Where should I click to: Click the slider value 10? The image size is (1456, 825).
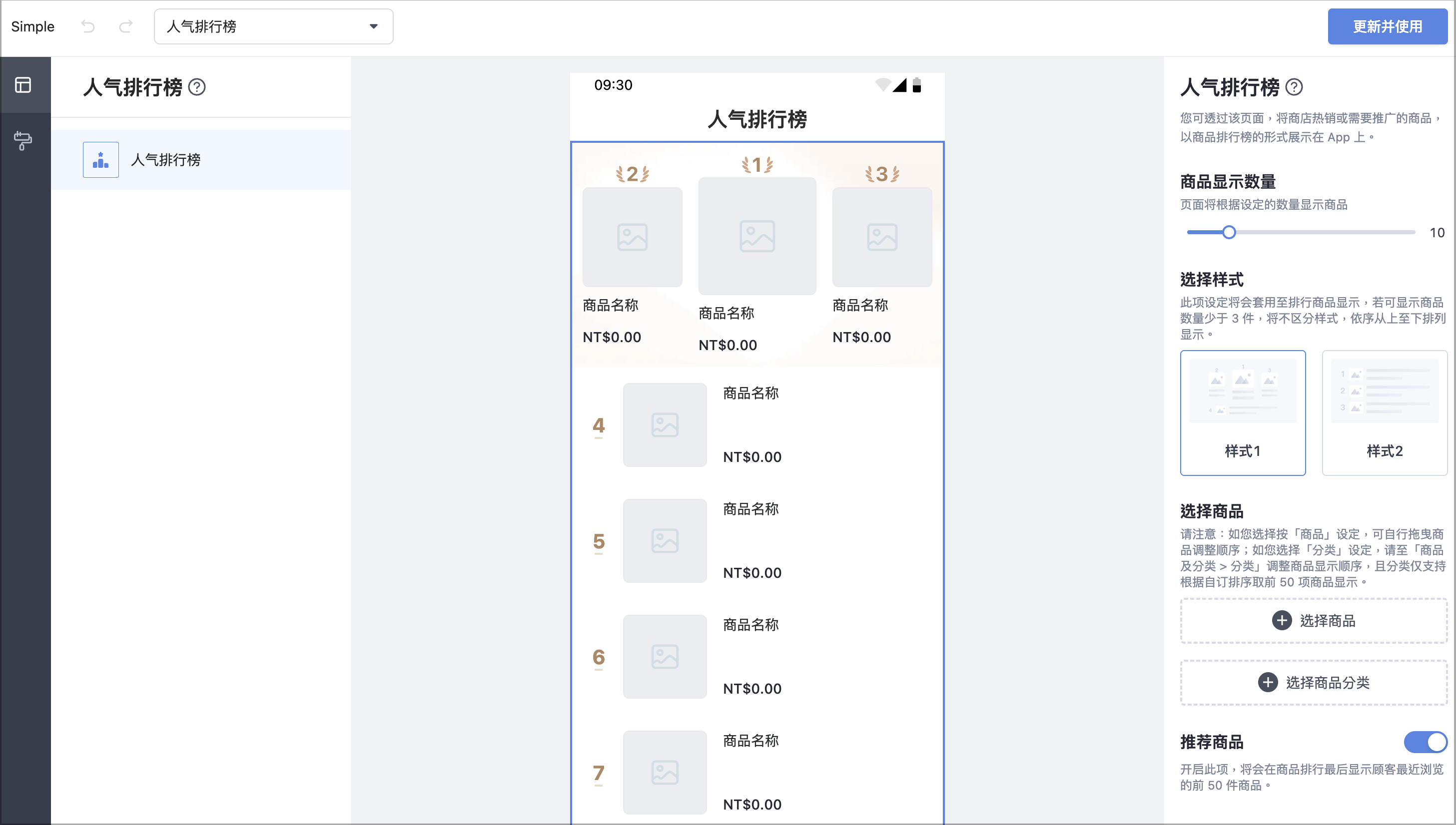pos(1437,232)
